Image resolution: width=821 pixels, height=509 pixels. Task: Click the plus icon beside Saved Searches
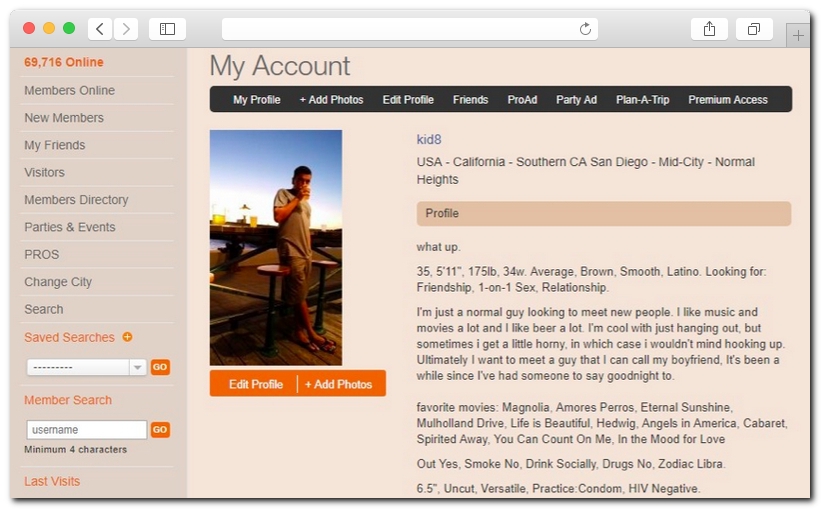[x=127, y=337]
